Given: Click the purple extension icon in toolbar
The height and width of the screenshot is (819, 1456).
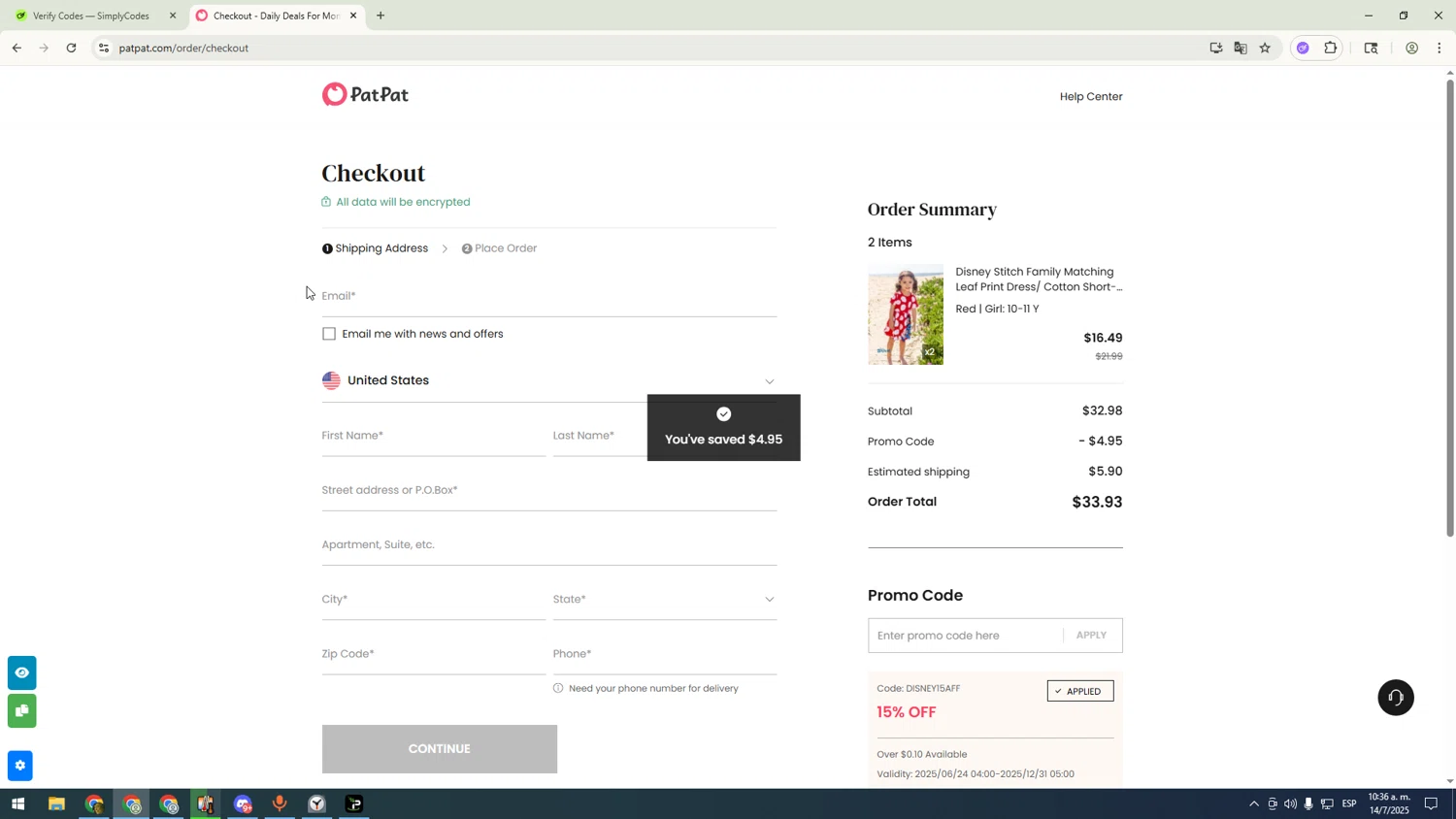Looking at the screenshot, I should coord(1304,48).
